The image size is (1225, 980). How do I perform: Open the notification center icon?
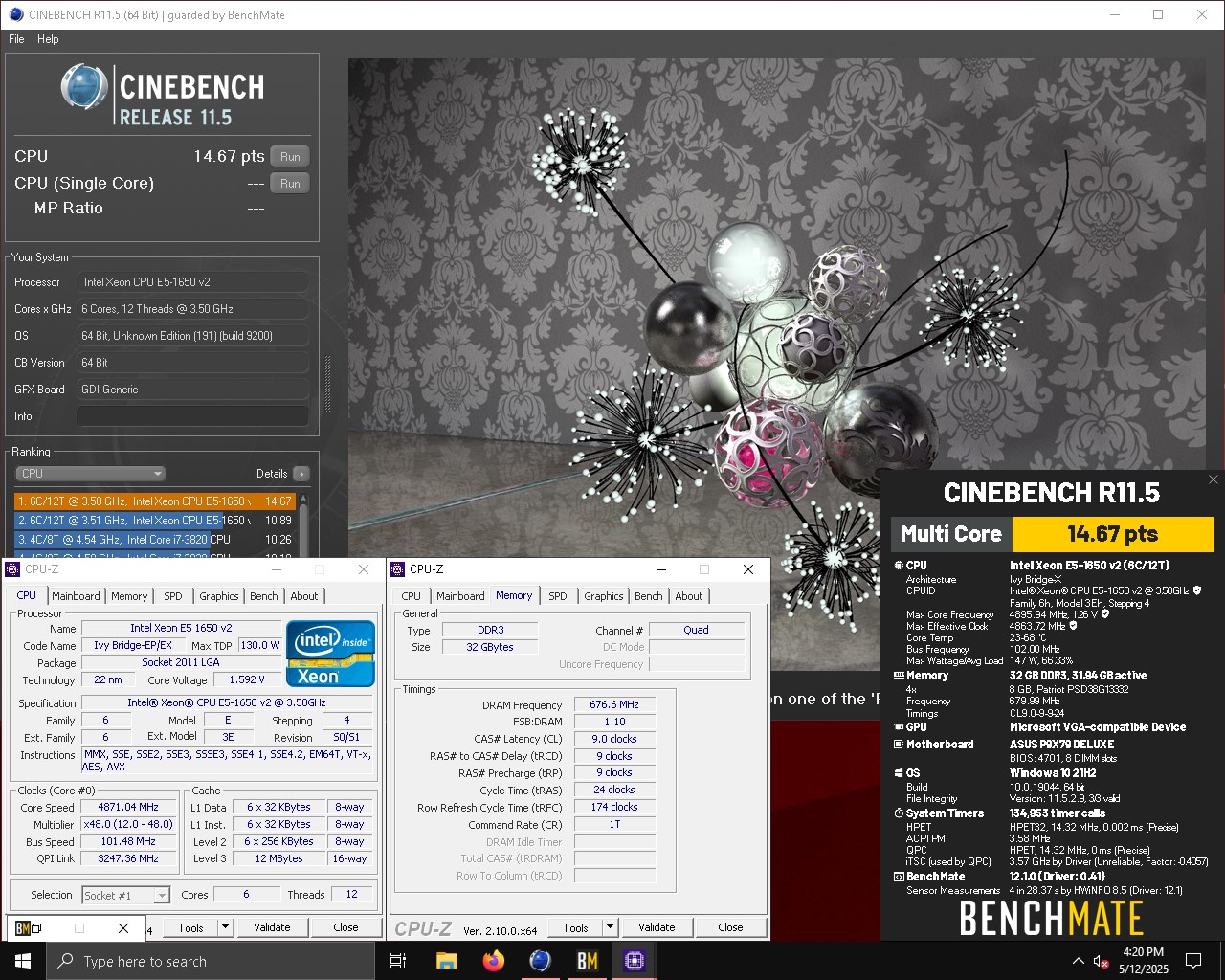click(1193, 961)
